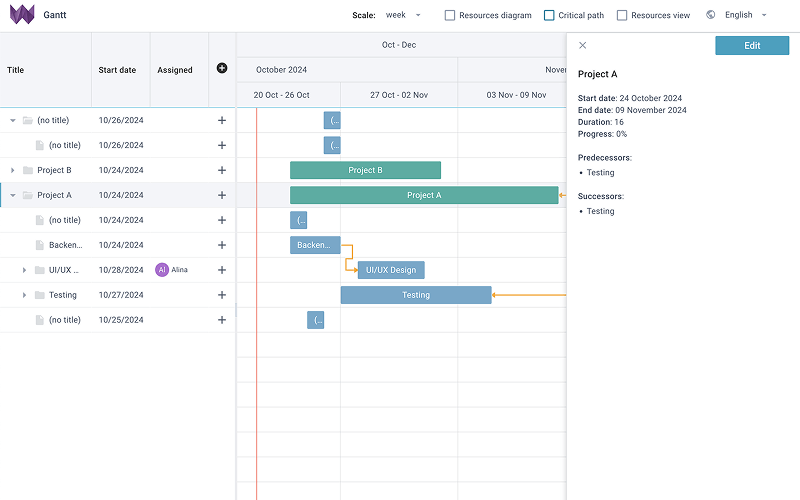The image size is (800, 500).
Task: Close the Project A details panel
Action: pyautogui.click(x=583, y=45)
